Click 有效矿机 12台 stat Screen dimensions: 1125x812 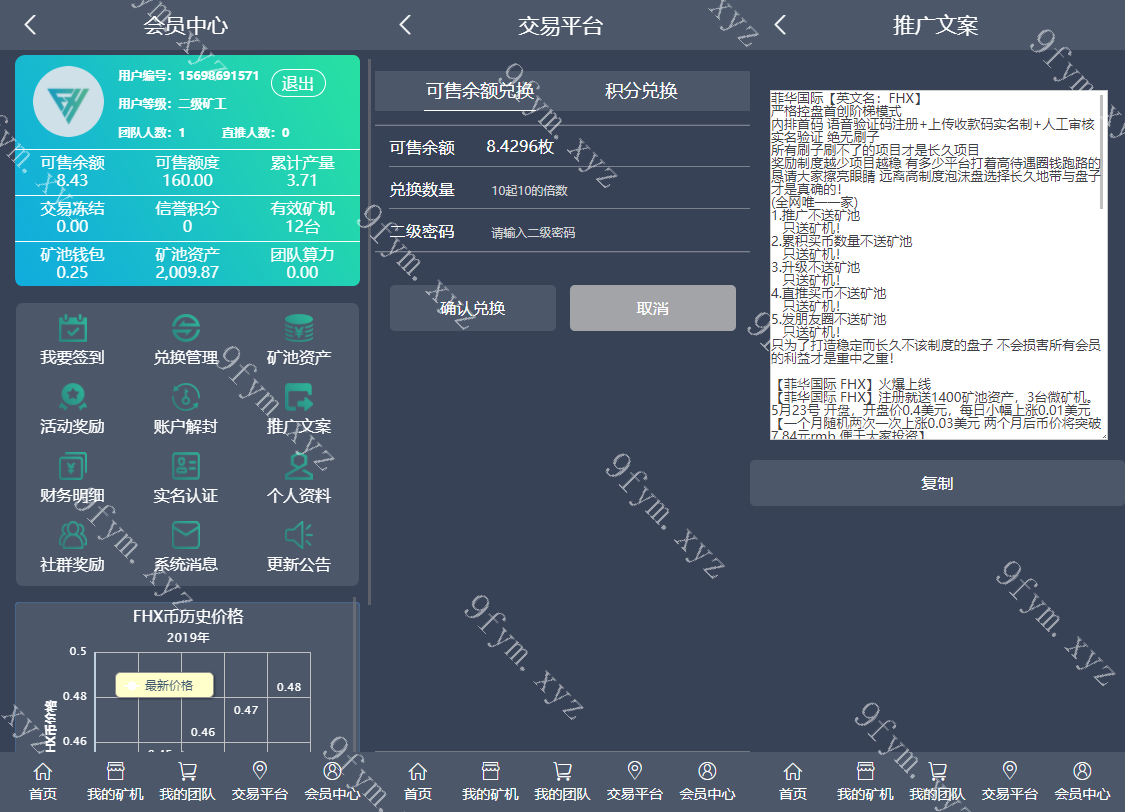tap(302, 217)
